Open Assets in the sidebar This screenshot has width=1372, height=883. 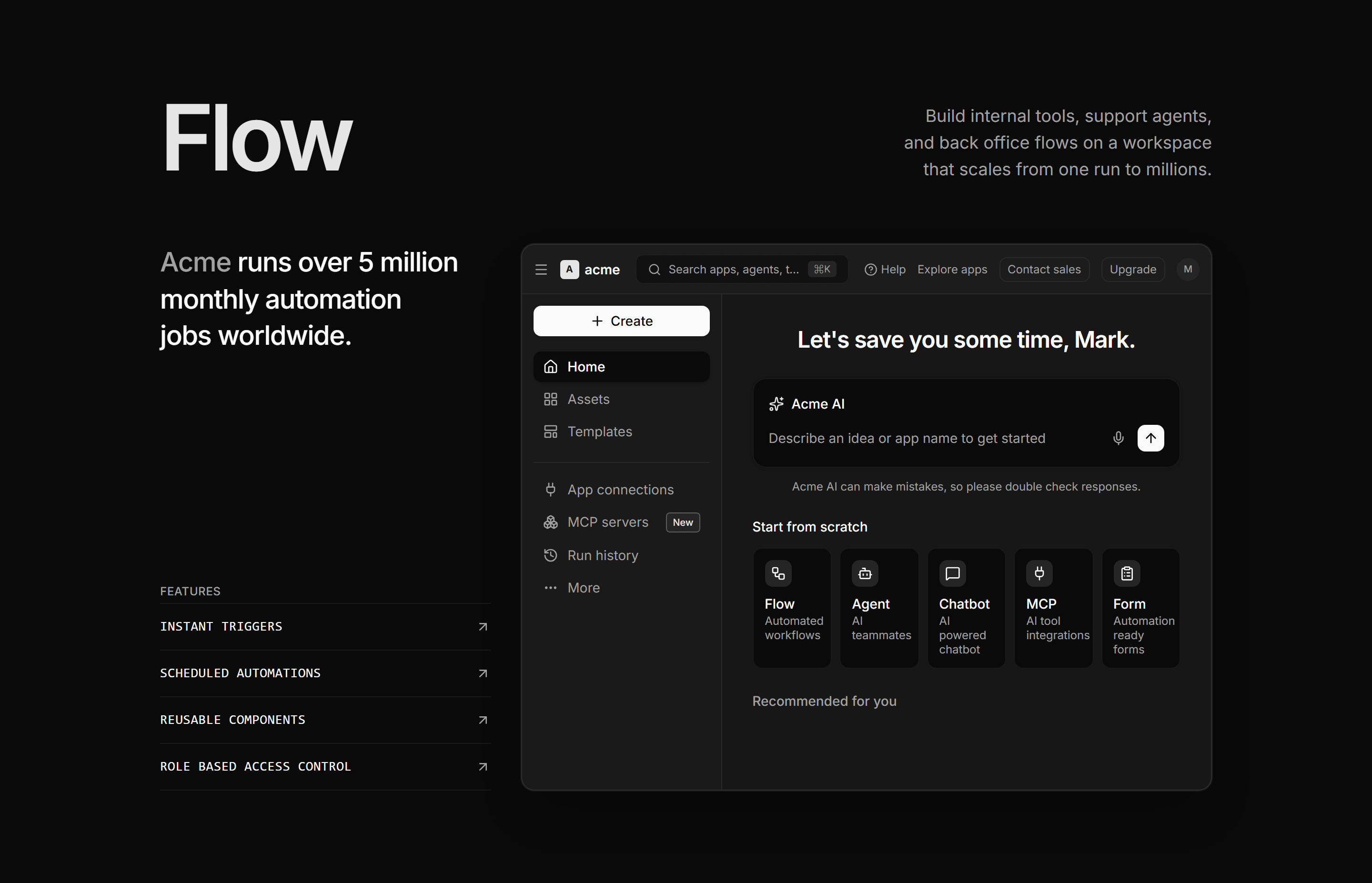coord(622,399)
